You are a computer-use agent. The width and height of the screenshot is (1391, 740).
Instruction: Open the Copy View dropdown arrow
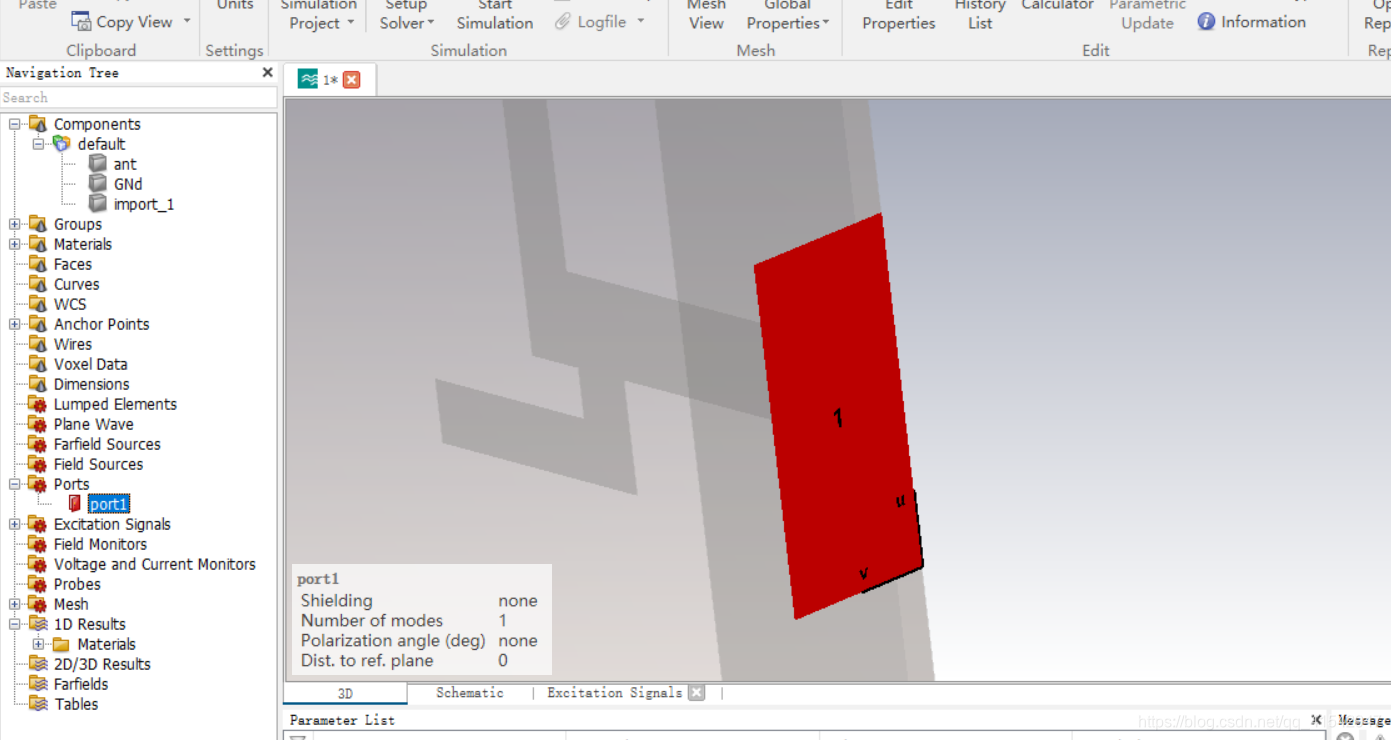tap(187, 21)
